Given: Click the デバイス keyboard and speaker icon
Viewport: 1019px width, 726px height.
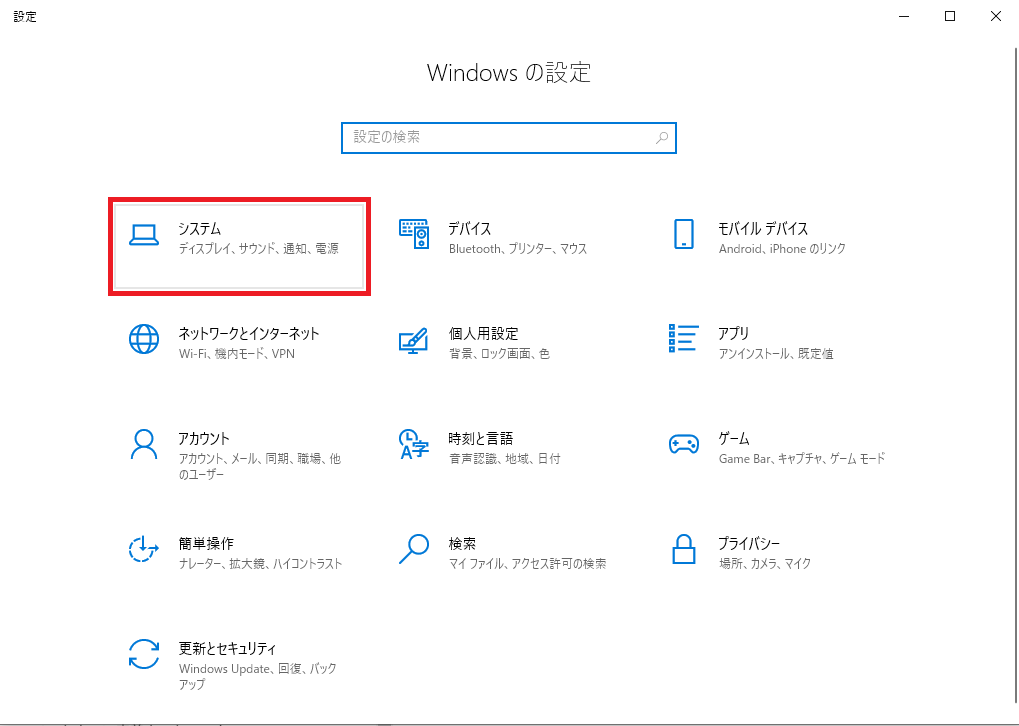Looking at the screenshot, I should pyautogui.click(x=414, y=234).
